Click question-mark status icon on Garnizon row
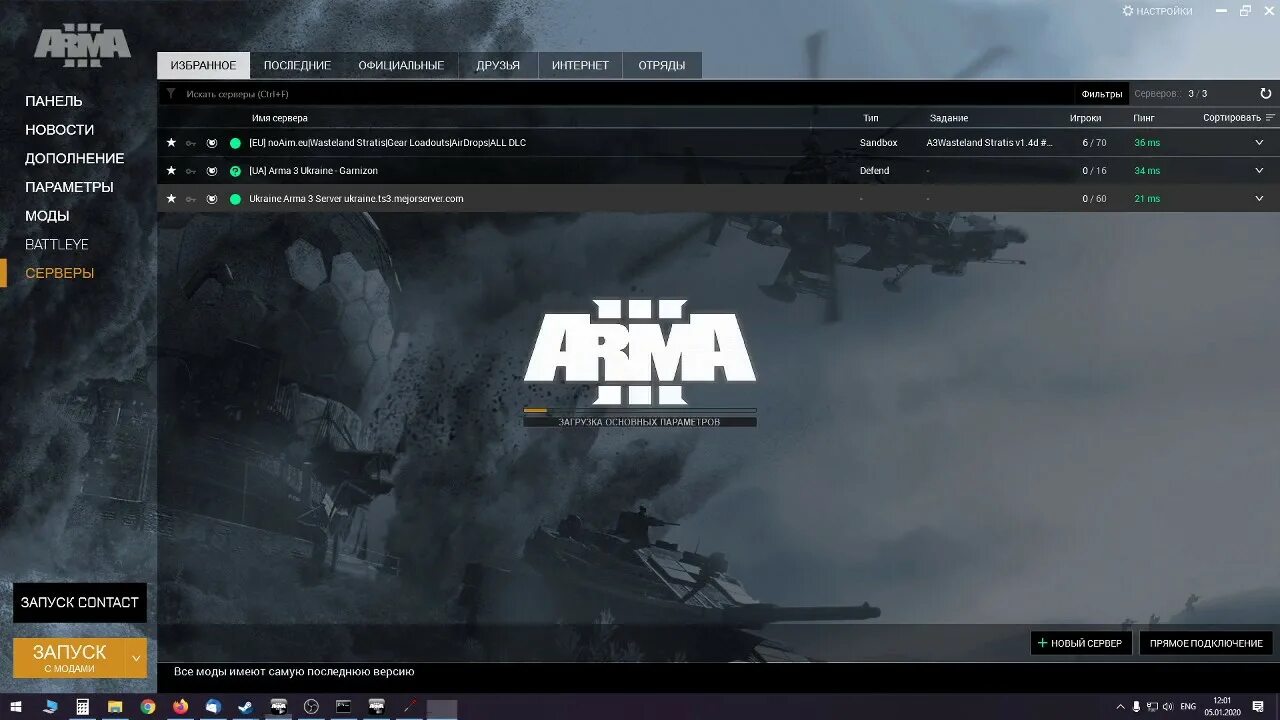 coord(235,171)
